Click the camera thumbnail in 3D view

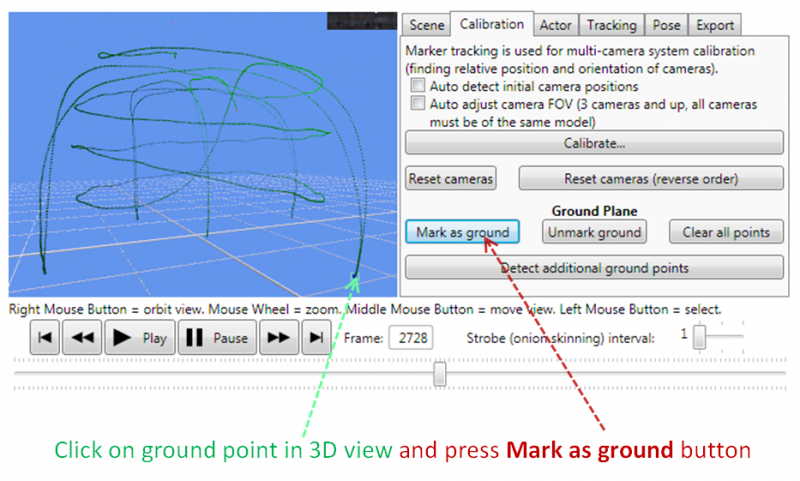tap(362, 20)
